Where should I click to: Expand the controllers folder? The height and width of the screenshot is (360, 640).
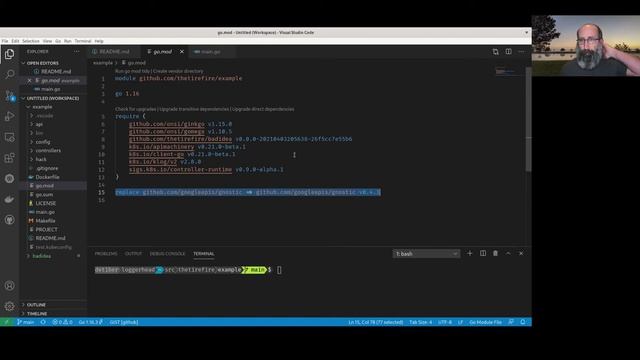[x=48, y=151]
